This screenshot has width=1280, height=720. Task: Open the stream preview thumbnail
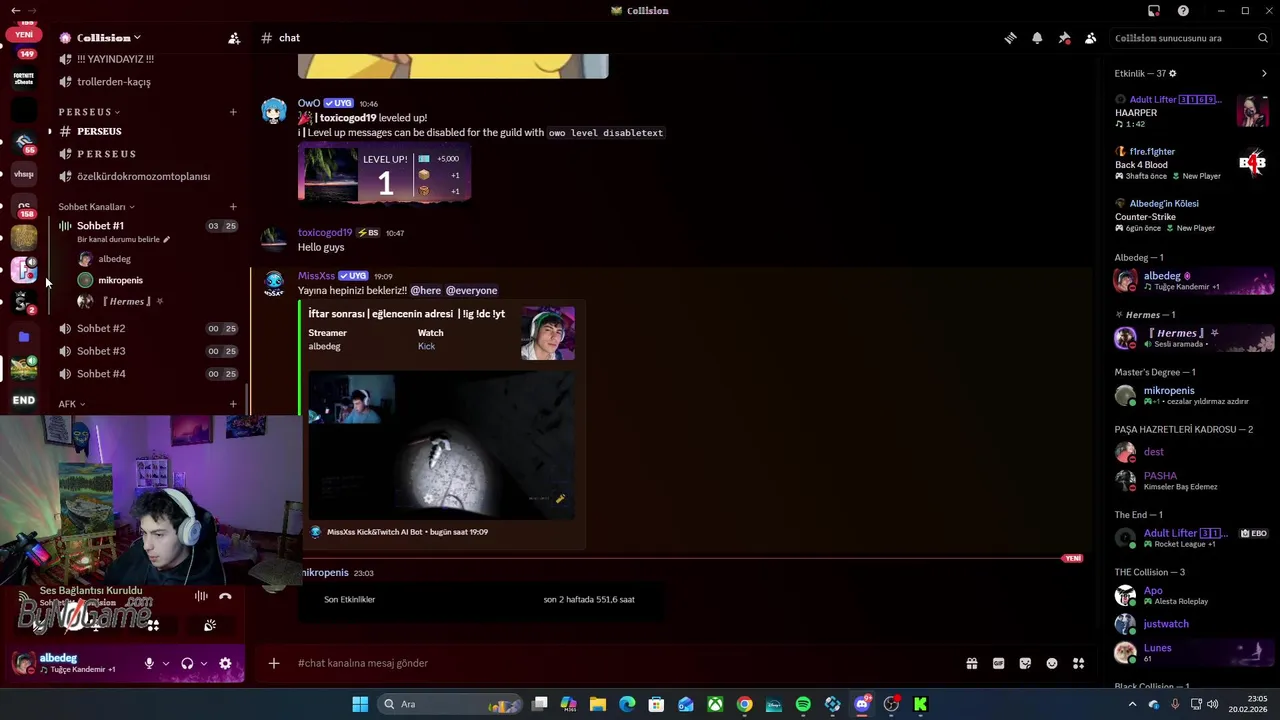pos(441,446)
